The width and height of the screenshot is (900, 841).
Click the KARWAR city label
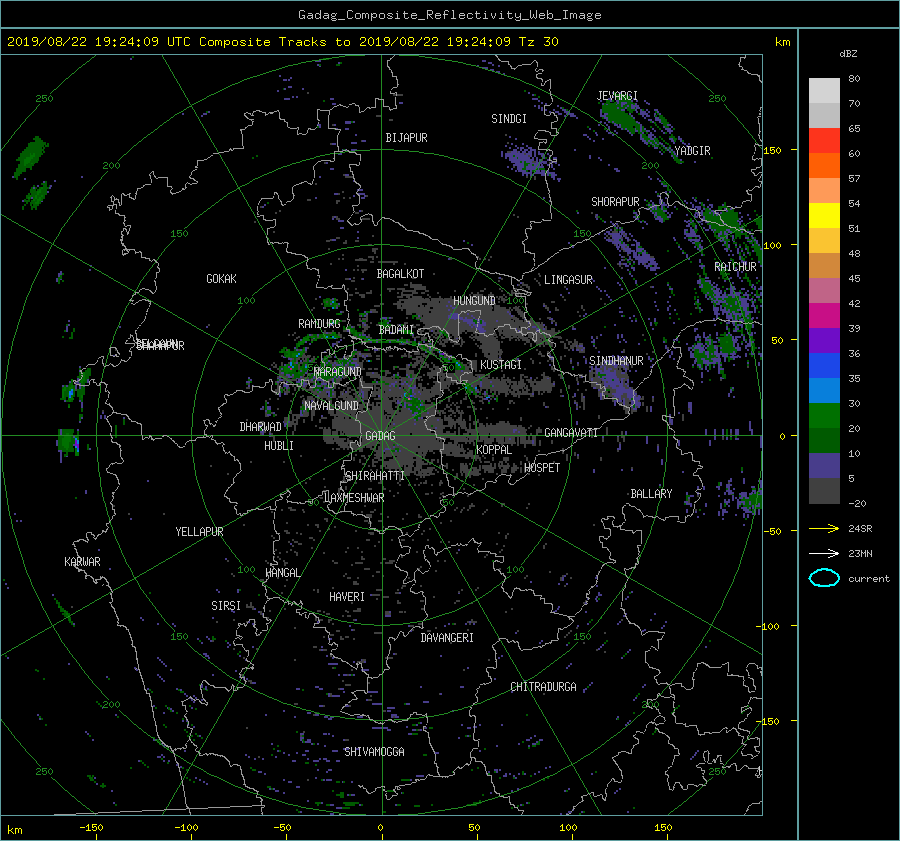(82, 561)
